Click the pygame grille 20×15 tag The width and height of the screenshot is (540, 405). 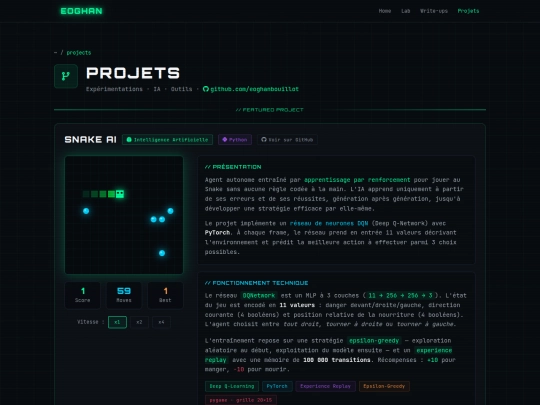pos(241,400)
